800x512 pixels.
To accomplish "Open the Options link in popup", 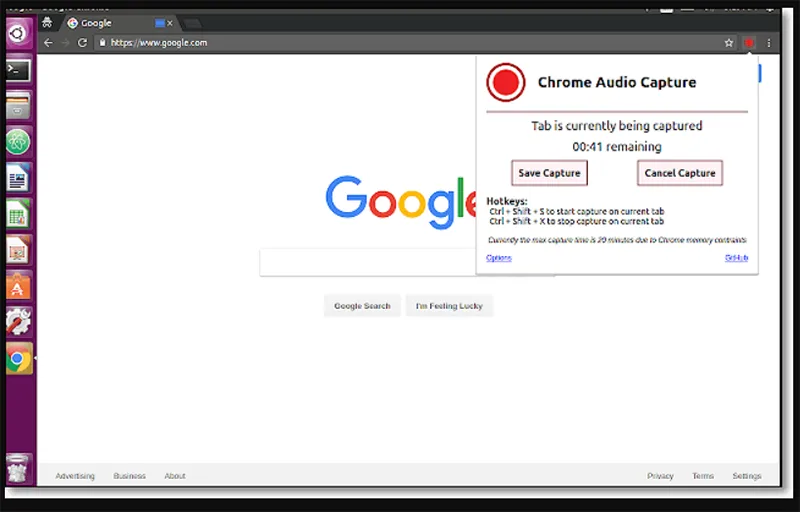I will coord(498,258).
